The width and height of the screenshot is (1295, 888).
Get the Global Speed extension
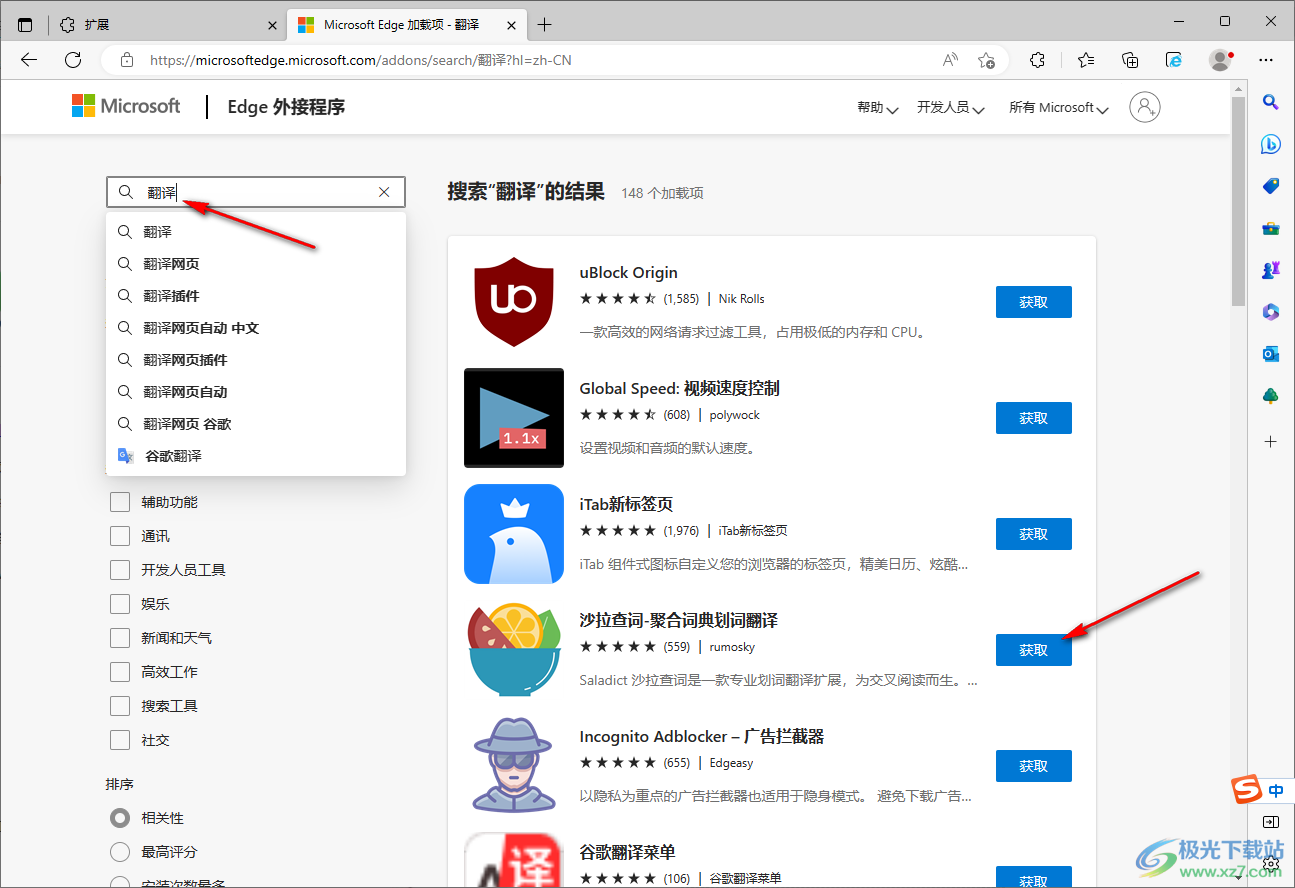1033,418
